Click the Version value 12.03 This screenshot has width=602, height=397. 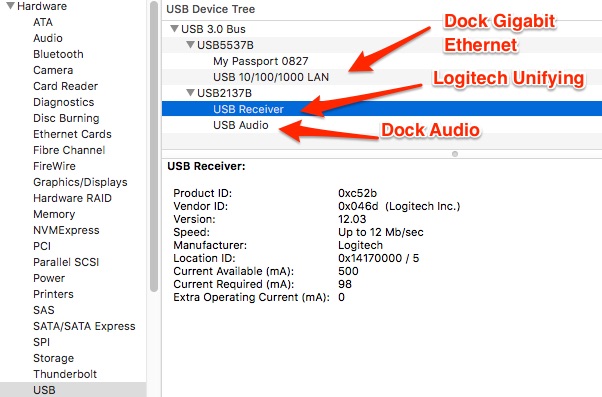(x=352, y=219)
